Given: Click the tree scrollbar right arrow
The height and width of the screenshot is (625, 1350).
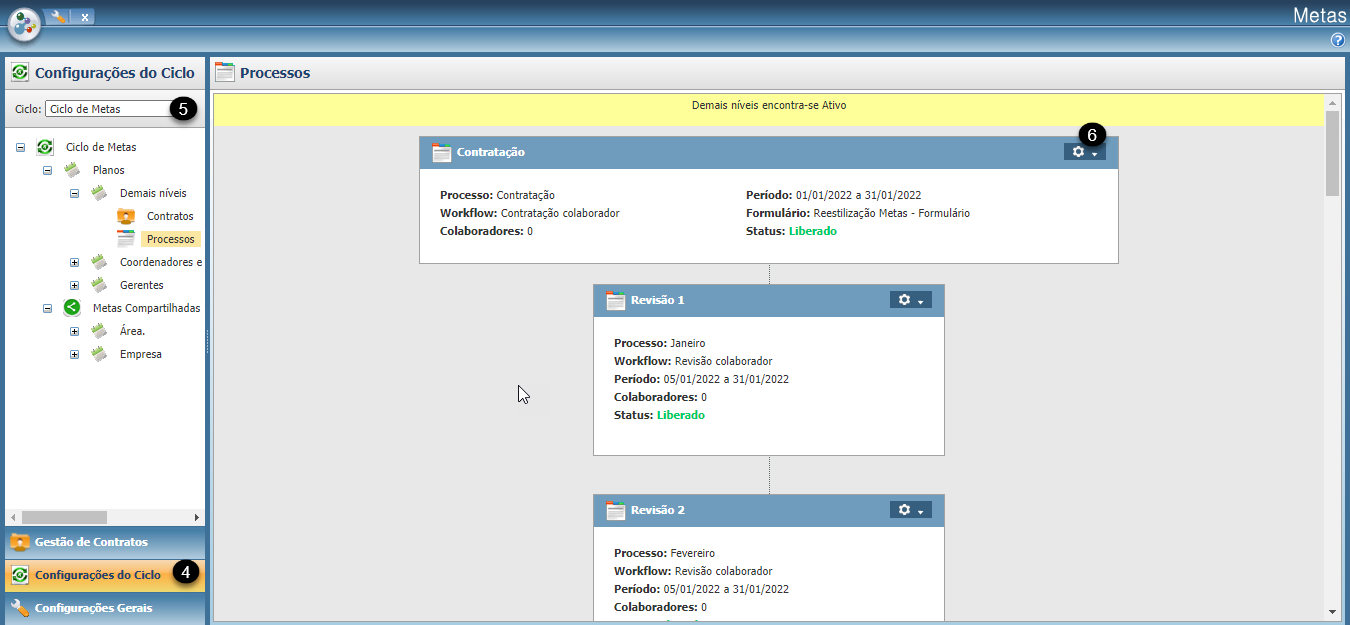Looking at the screenshot, I should pyautogui.click(x=196, y=517).
